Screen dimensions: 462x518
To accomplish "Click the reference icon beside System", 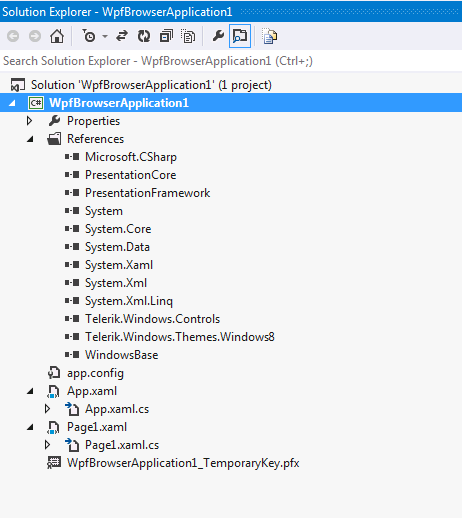I will point(72,210).
